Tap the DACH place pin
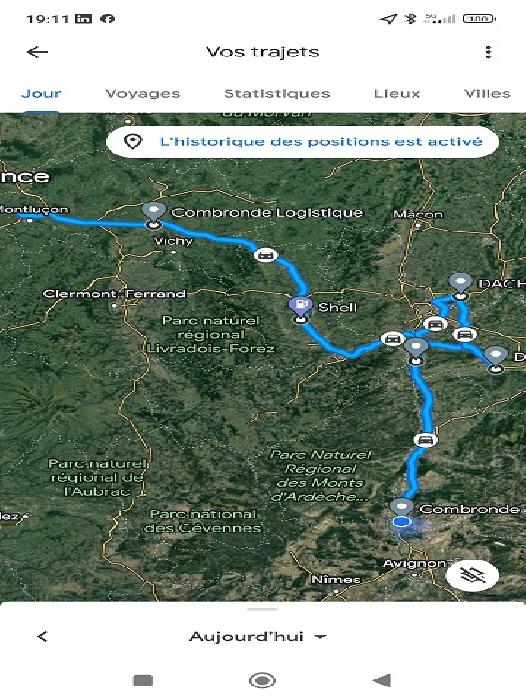 [460, 283]
